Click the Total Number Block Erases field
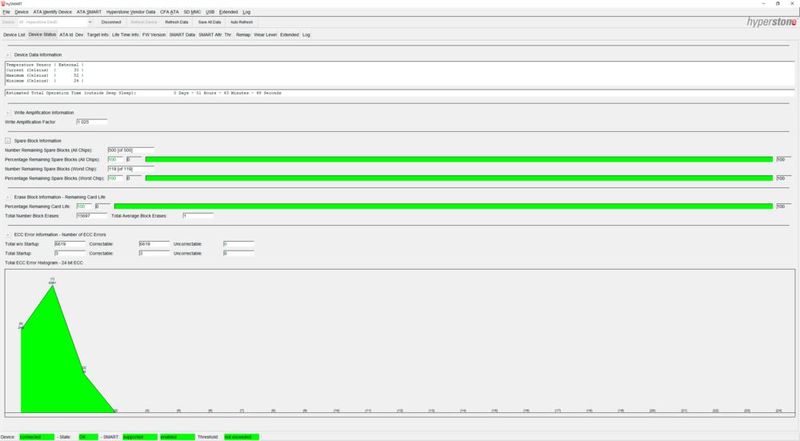This screenshot has width=800, height=441. [92, 216]
